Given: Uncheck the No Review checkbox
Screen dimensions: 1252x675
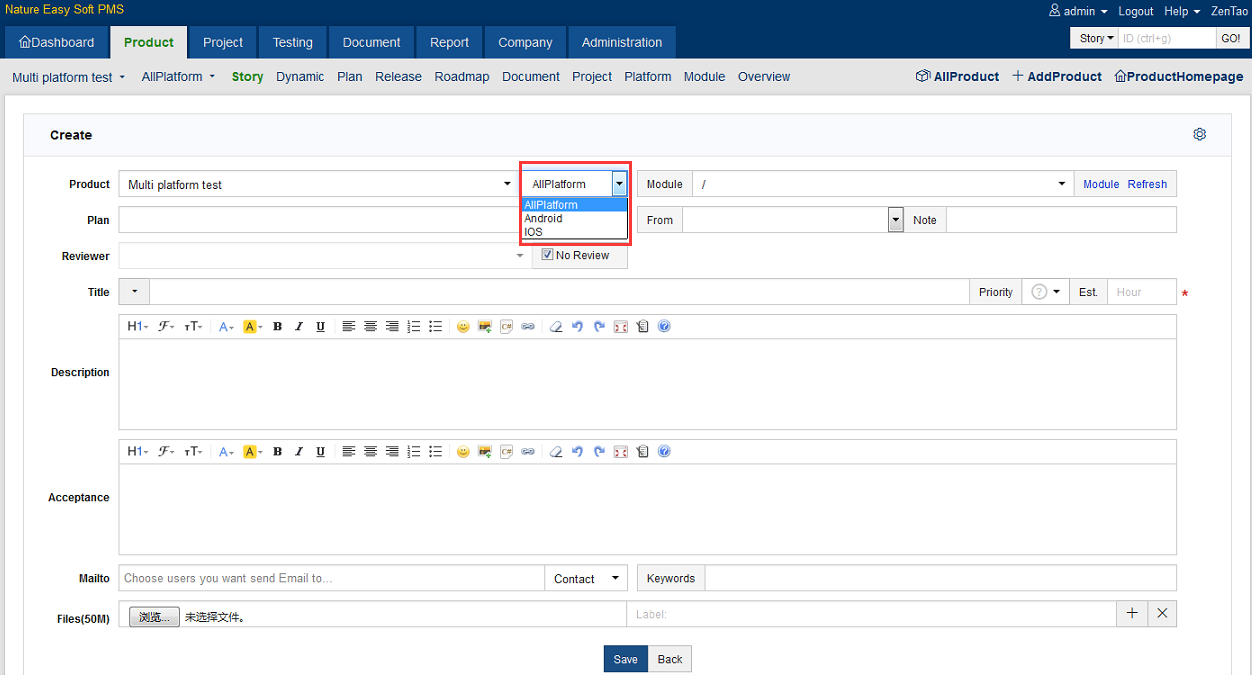Looking at the screenshot, I should coord(547,255).
